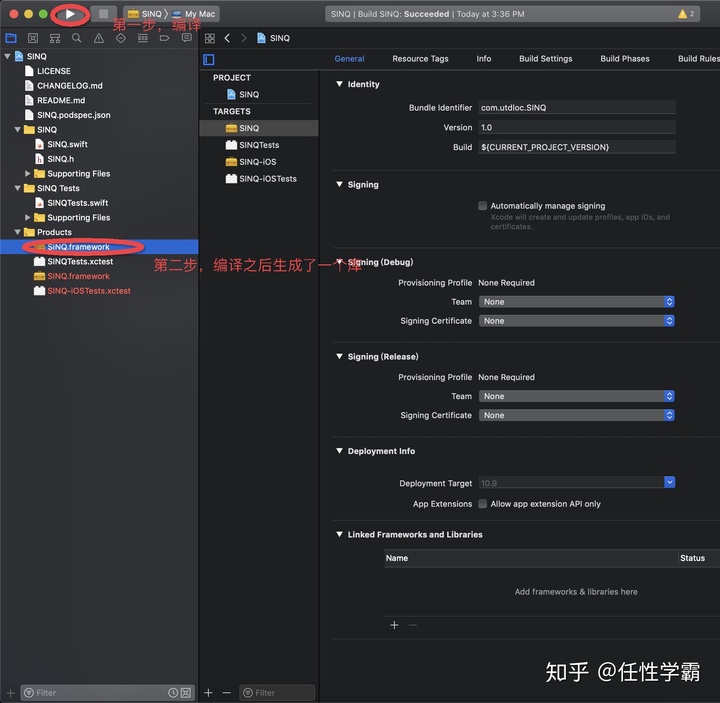Toggle recent files filter clock icon
The height and width of the screenshot is (703, 720).
173,692
